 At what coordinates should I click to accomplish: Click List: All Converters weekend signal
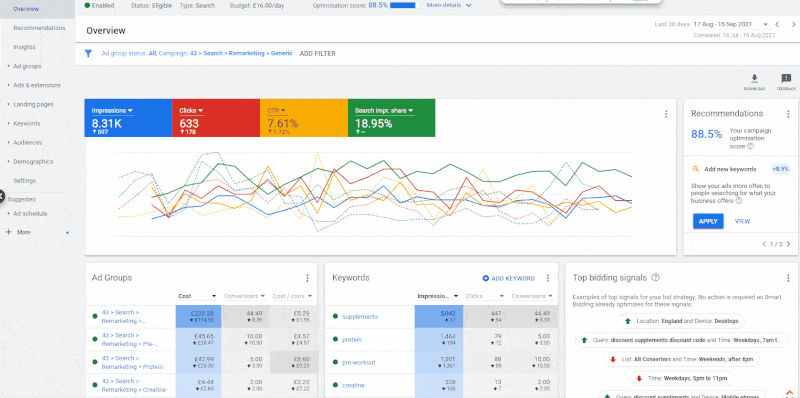pos(681,360)
